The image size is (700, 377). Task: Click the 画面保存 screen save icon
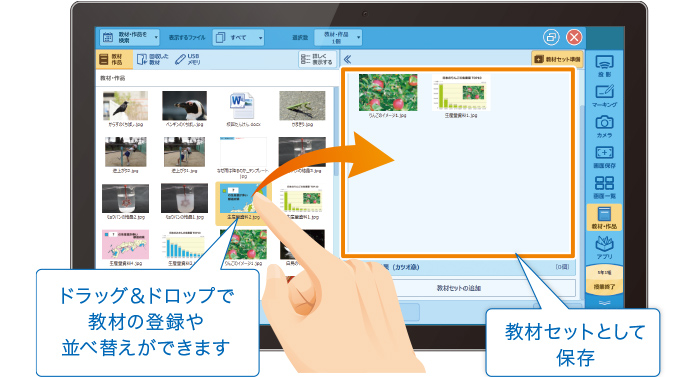(604, 158)
